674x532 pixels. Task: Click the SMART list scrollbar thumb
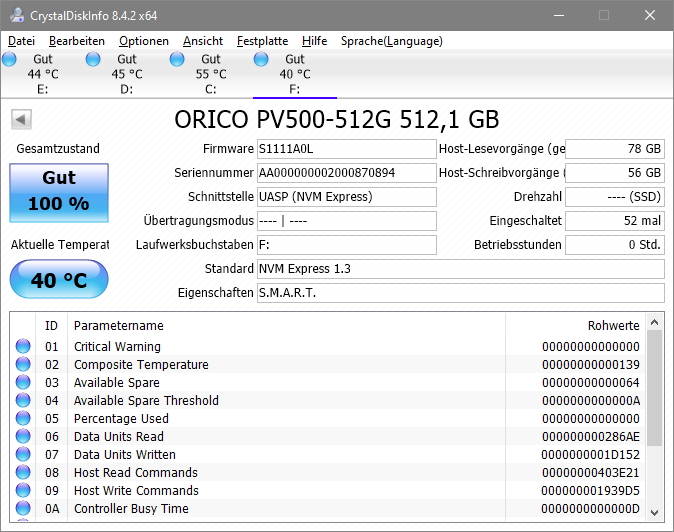[x=654, y=388]
